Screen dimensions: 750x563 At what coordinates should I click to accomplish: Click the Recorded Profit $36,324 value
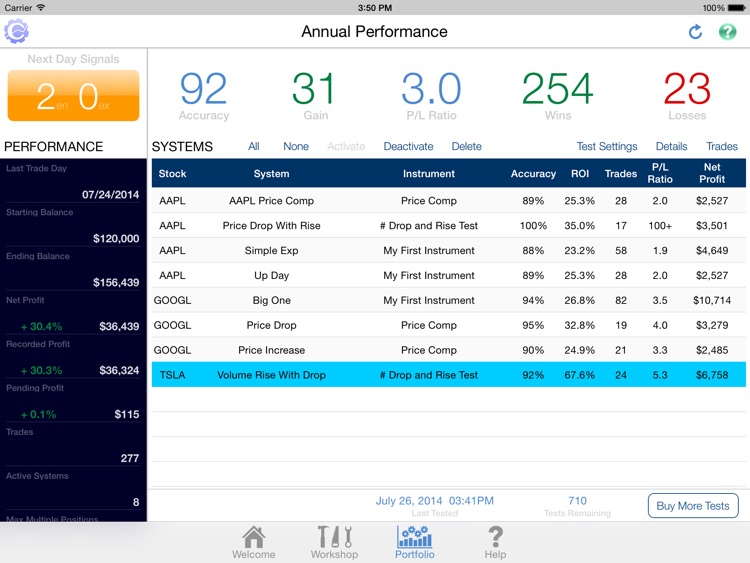point(119,371)
